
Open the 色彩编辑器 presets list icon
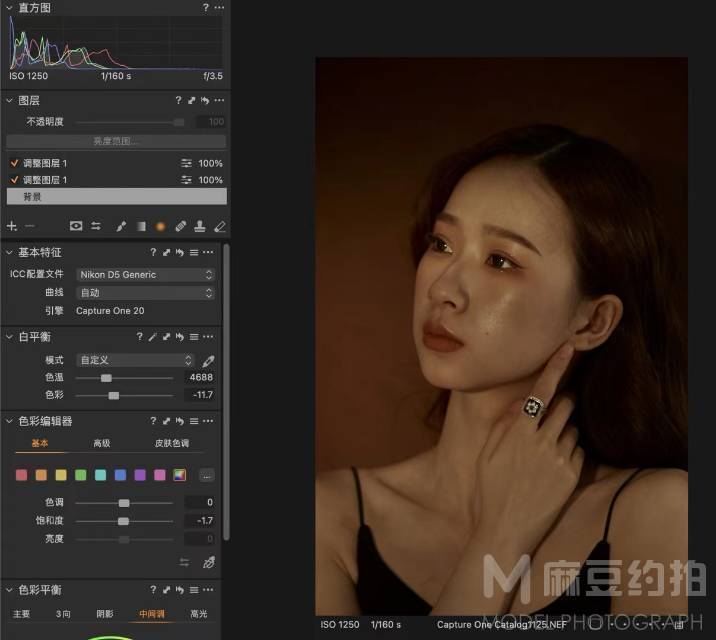[x=194, y=421]
